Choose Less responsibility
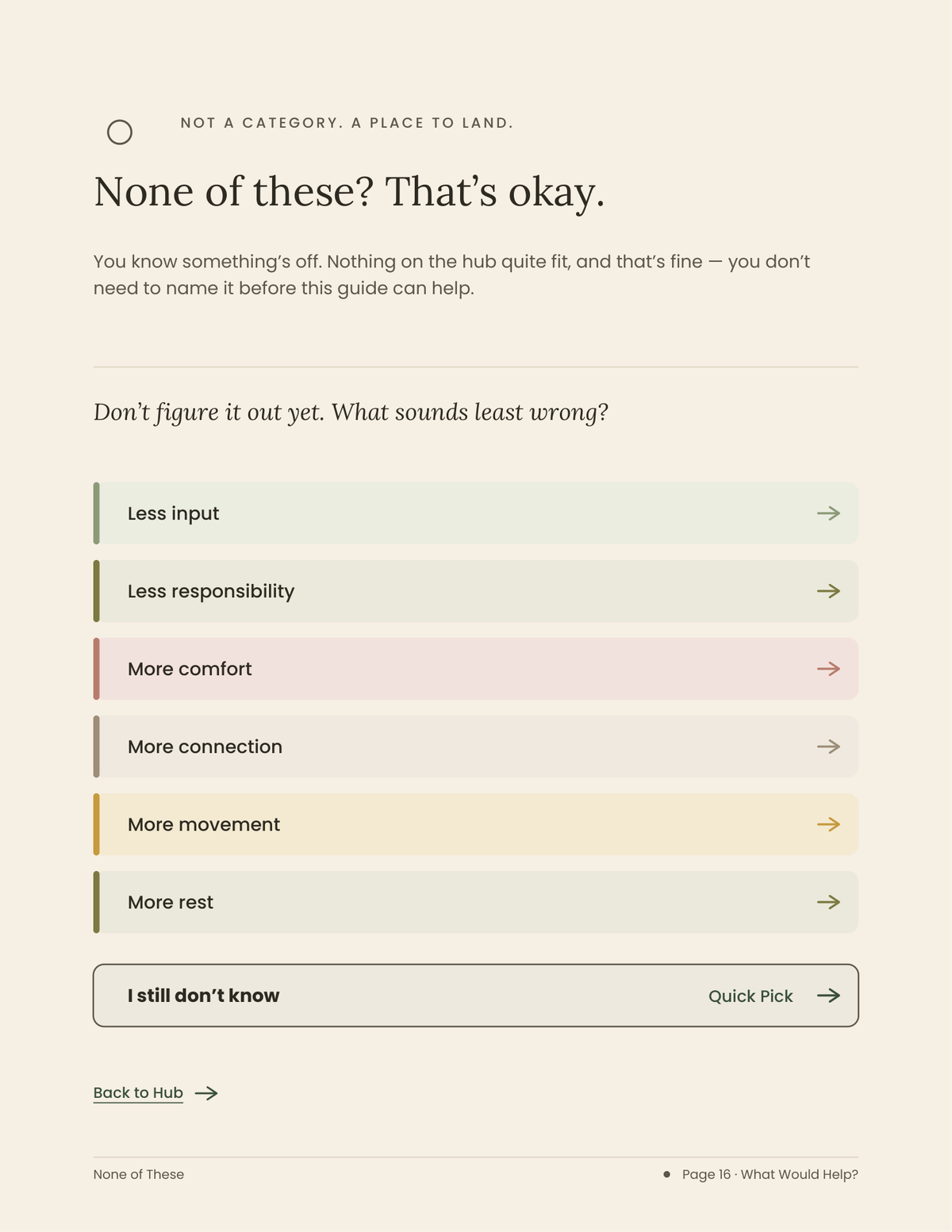This screenshot has width=952, height=1232. click(476, 591)
